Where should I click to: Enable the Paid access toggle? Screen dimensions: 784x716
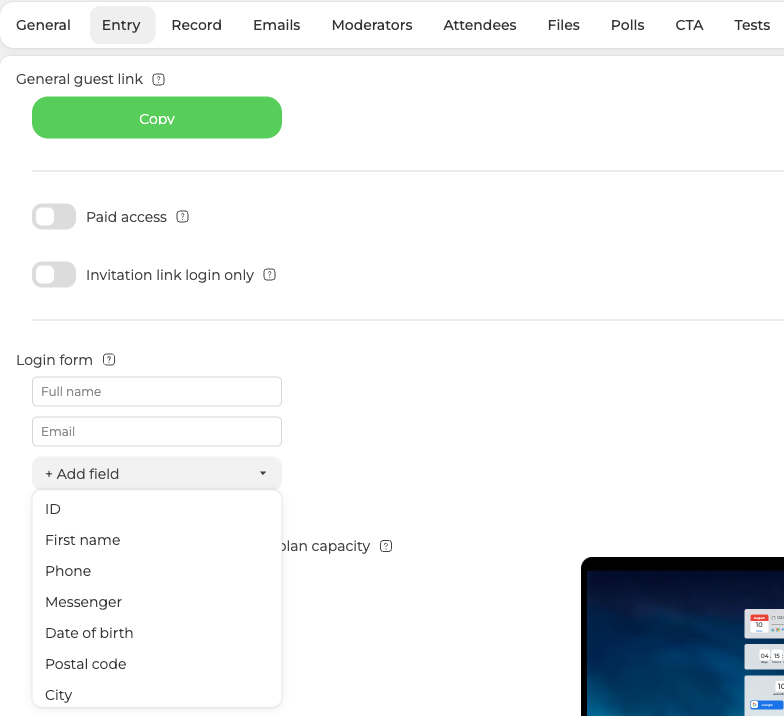[x=54, y=216]
